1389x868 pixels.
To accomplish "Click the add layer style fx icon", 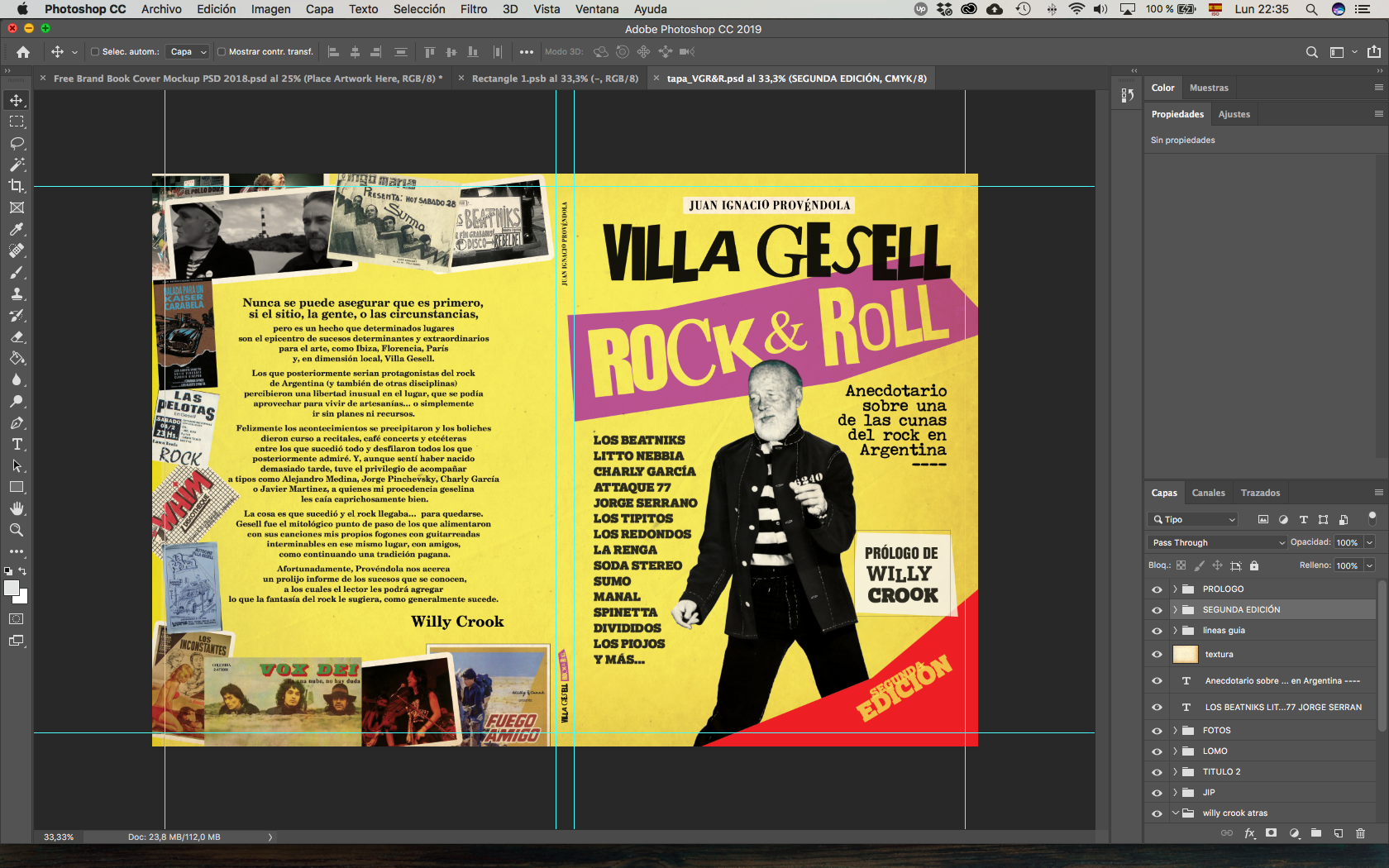I will (x=1249, y=833).
